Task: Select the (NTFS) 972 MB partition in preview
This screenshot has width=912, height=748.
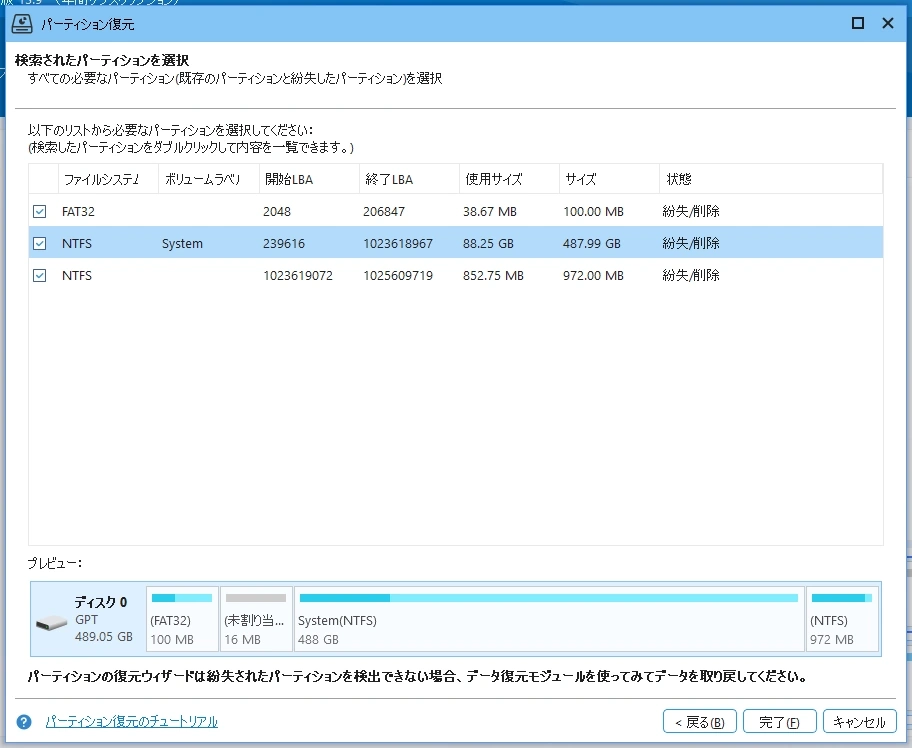Action: click(x=842, y=619)
